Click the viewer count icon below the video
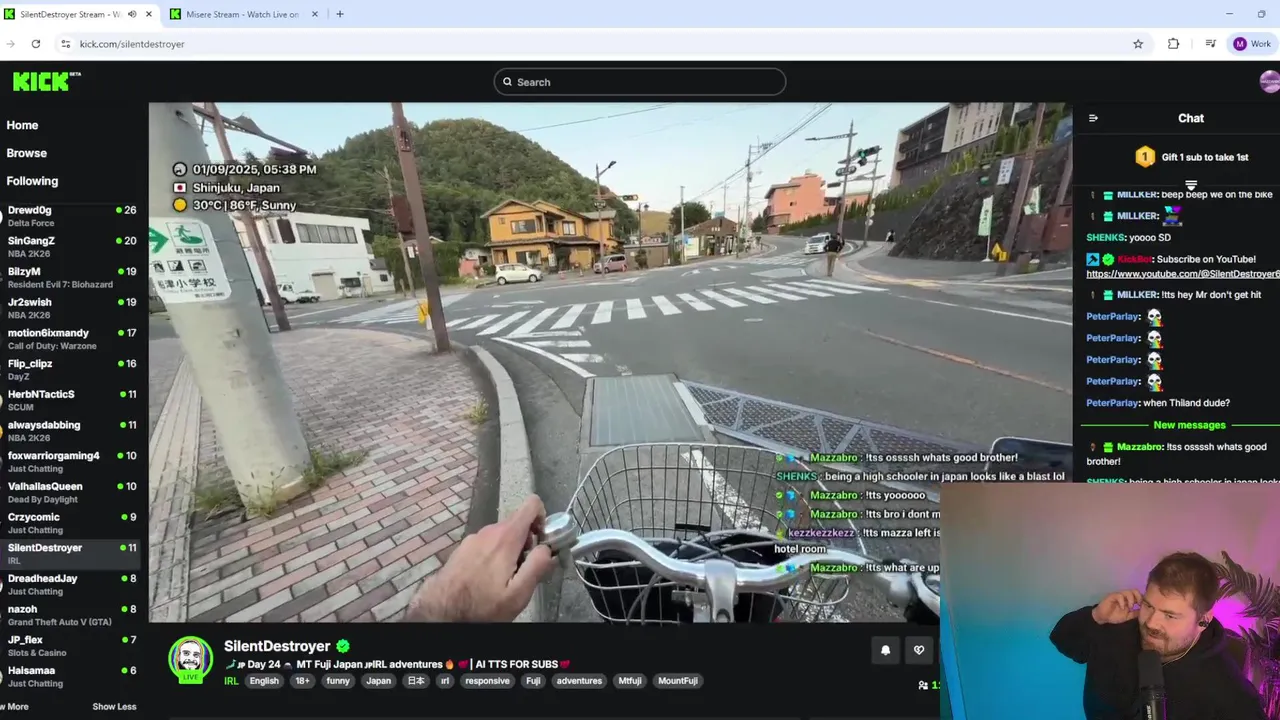The width and height of the screenshot is (1280, 720). tap(923, 686)
